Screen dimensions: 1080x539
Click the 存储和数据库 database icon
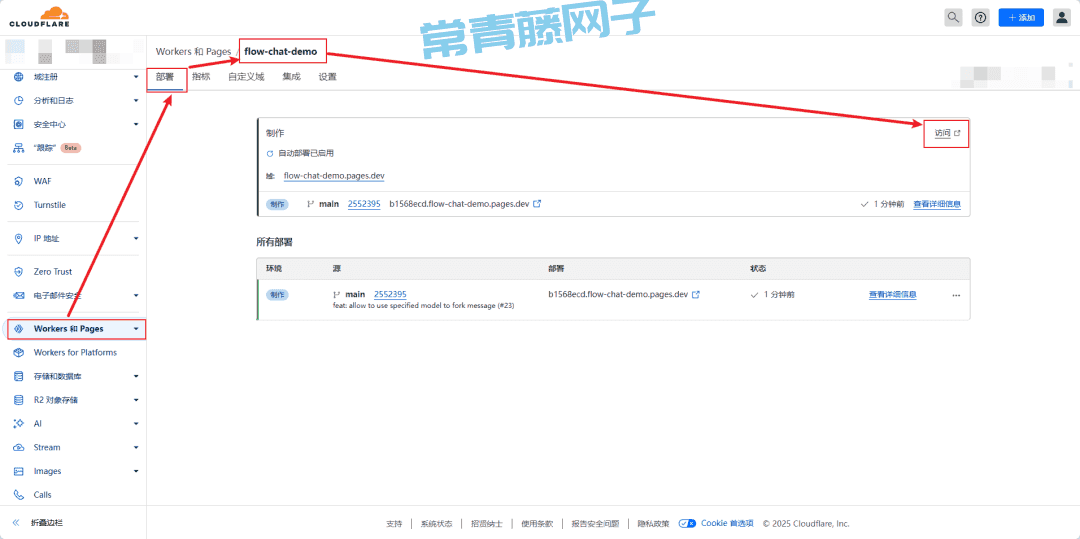[x=19, y=377]
